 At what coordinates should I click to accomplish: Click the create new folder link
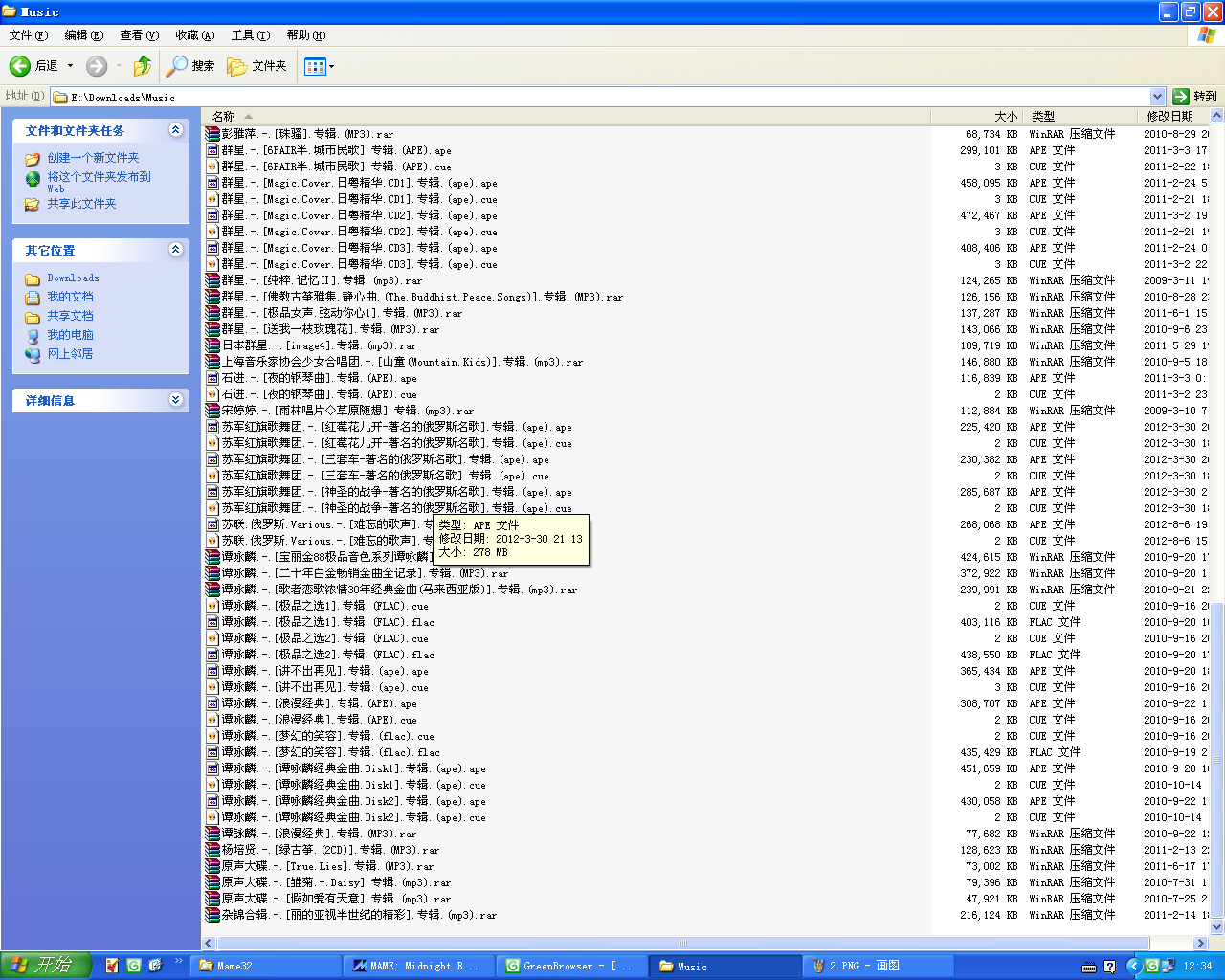(93, 158)
